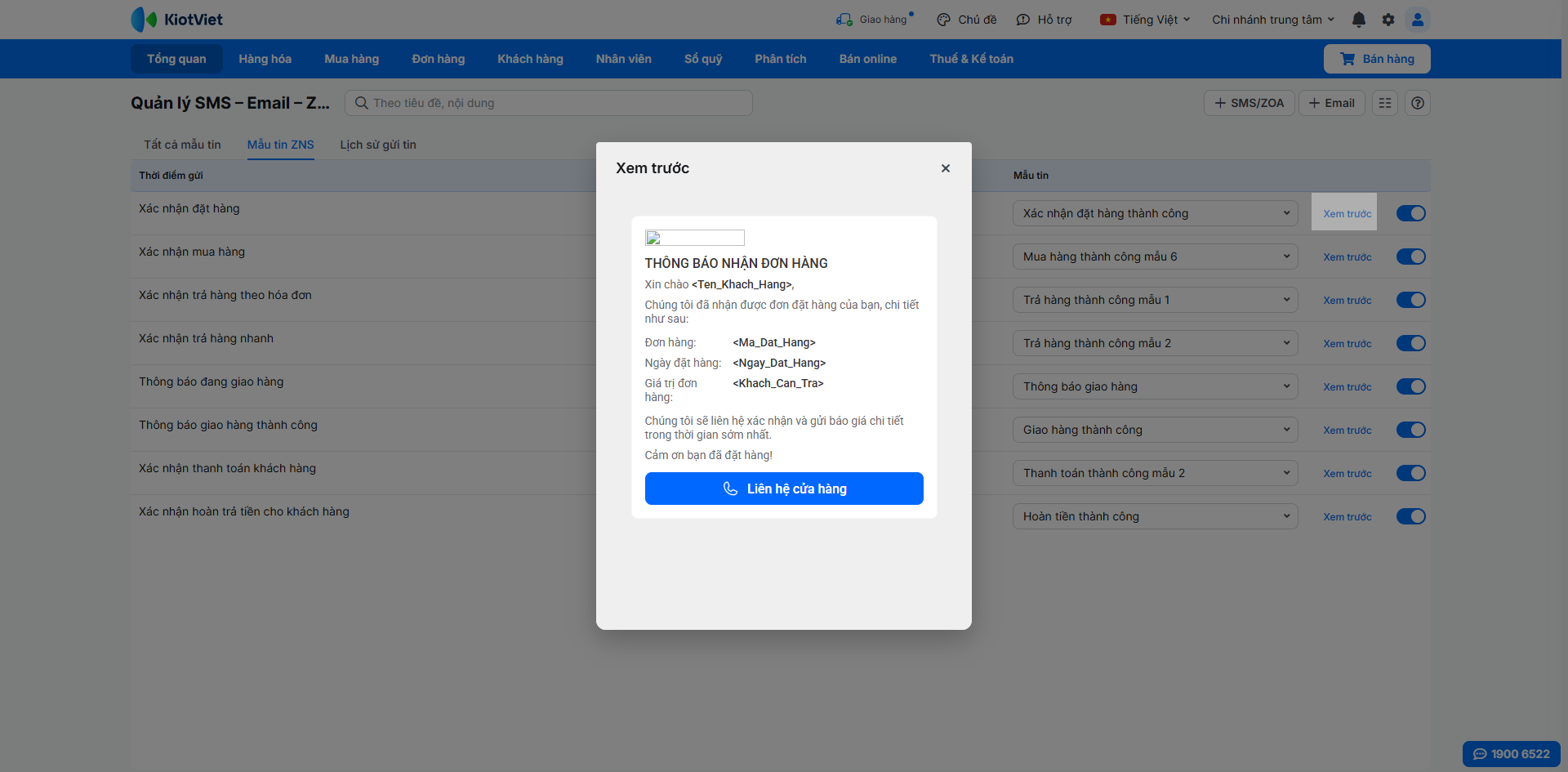Open the Khách hàng menu

click(531, 59)
